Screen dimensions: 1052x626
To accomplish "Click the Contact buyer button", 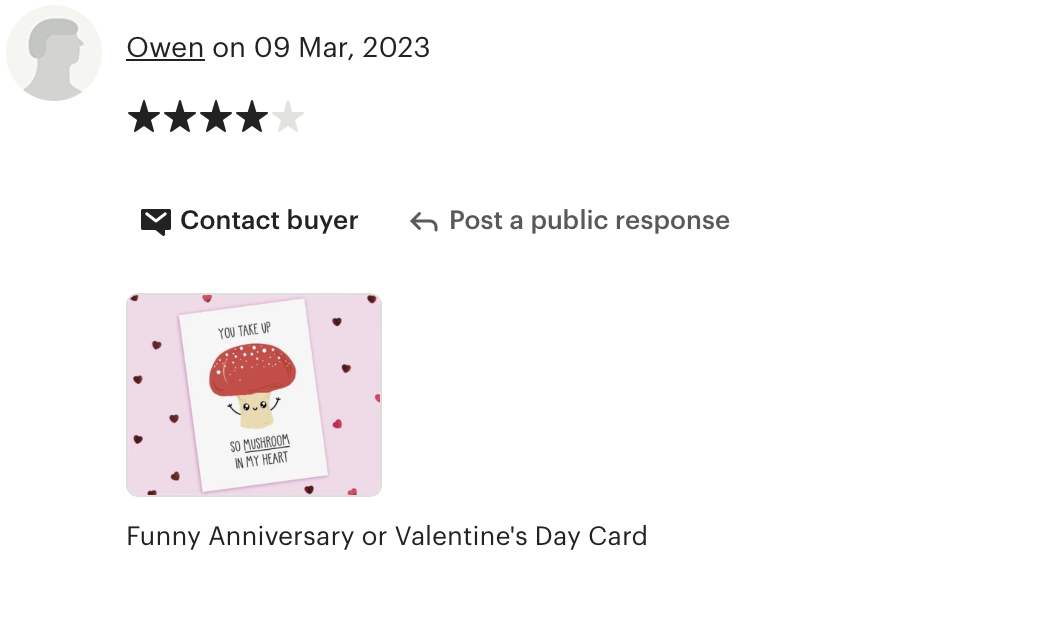I will 250,221.
